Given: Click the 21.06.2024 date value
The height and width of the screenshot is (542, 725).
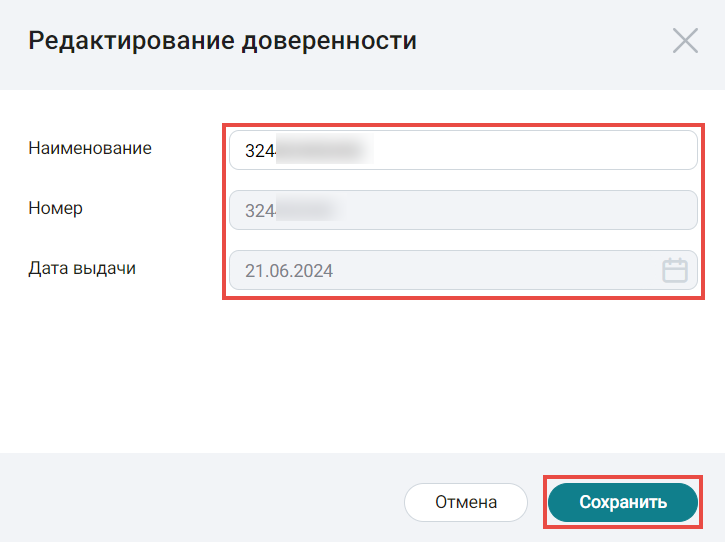Looking at the screenshot, I should pyautogui.click(x=289, y=271).
